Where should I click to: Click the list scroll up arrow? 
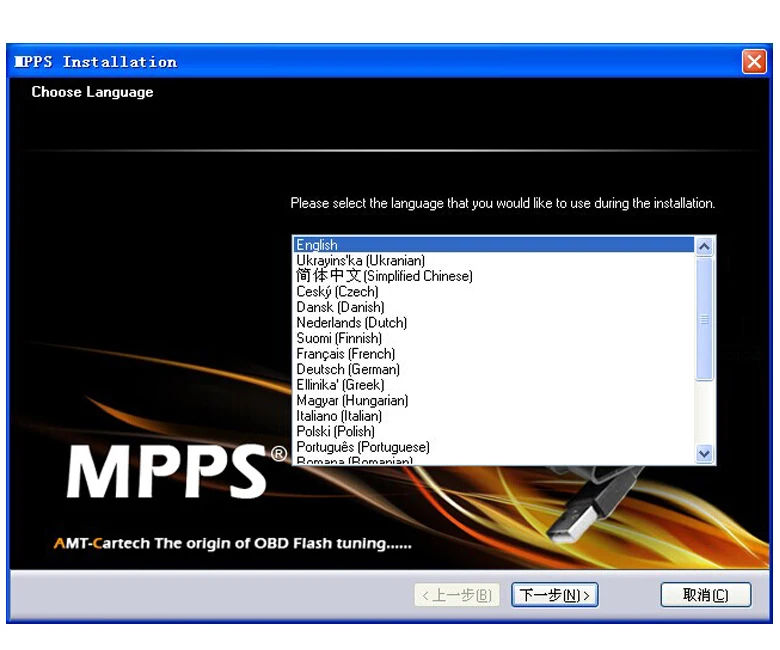[704, 246]
